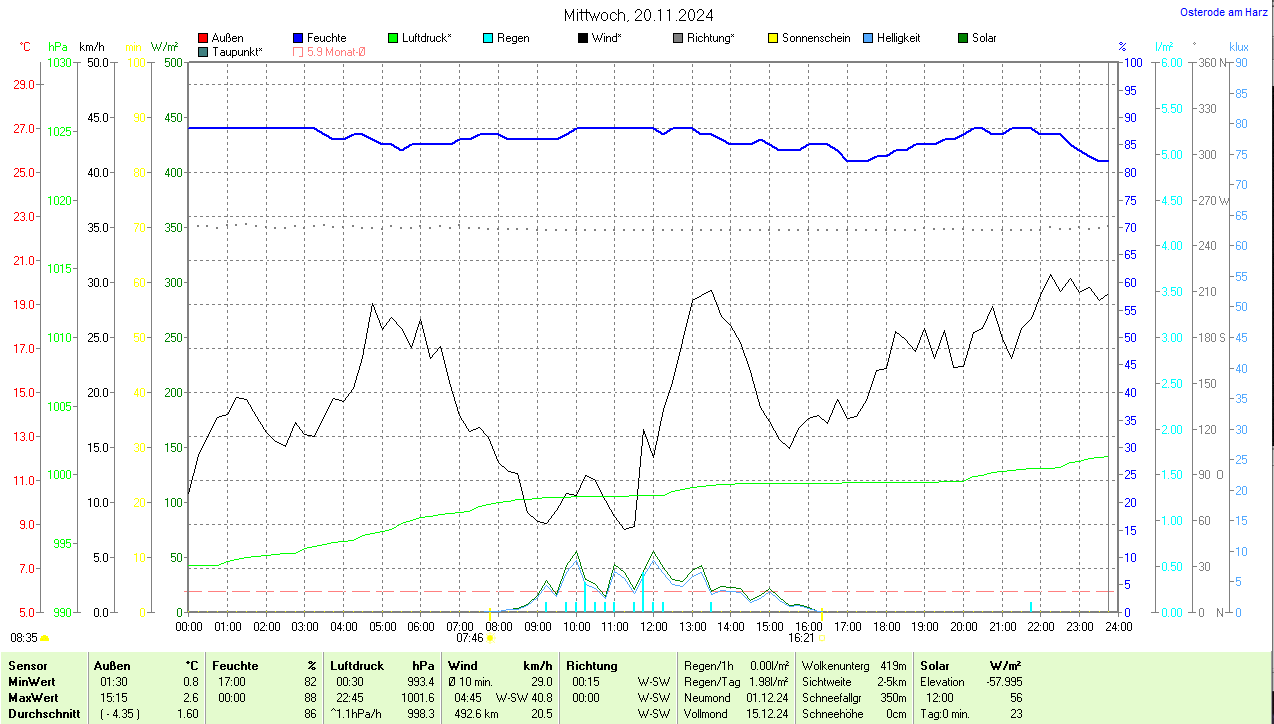1274x724 pixels.
Task: Click the dark green Solar legend square
Action: pyautogui.click(x=963, y=38)
